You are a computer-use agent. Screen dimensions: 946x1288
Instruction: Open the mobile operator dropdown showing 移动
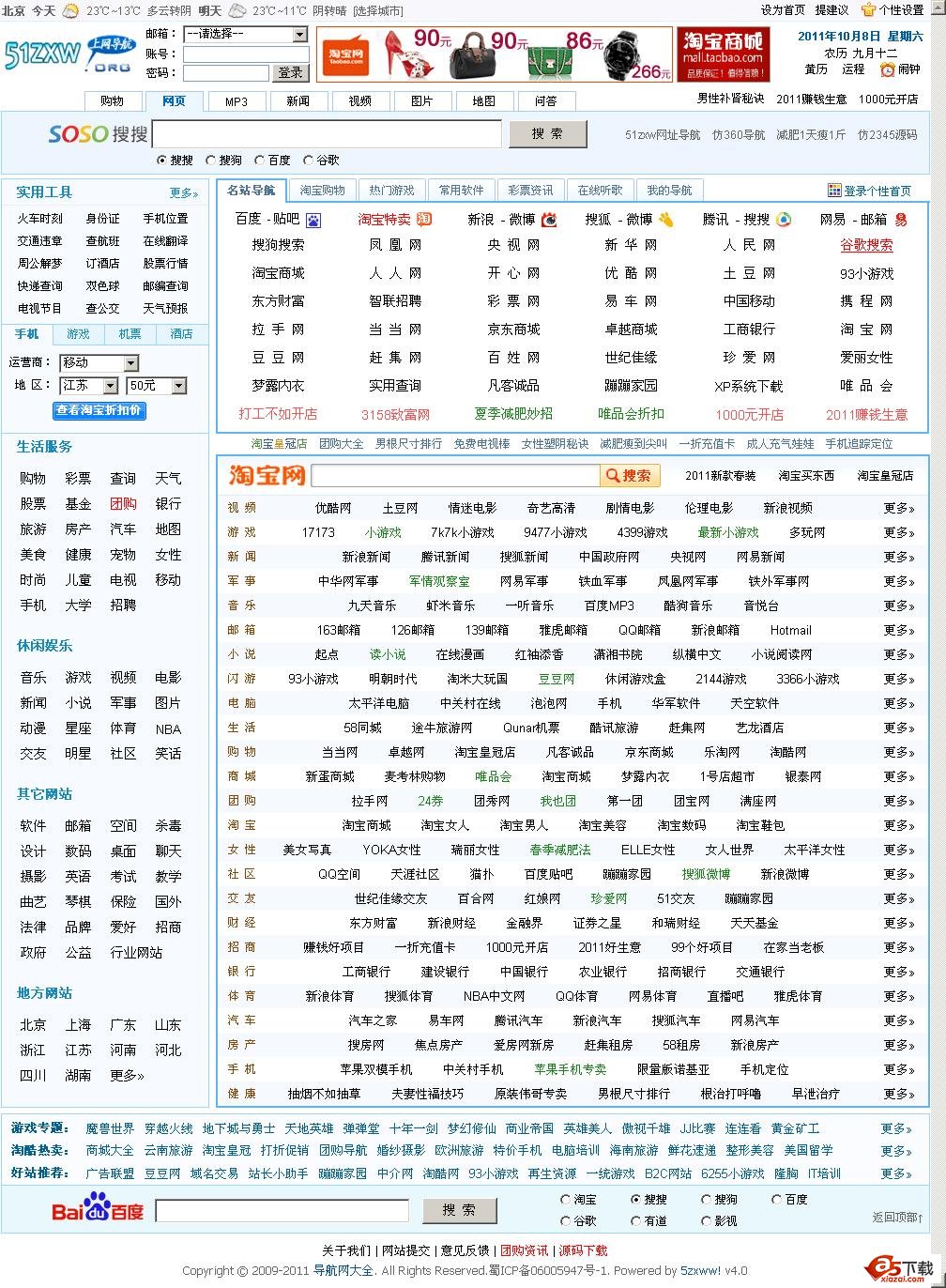tap(99, 362)
